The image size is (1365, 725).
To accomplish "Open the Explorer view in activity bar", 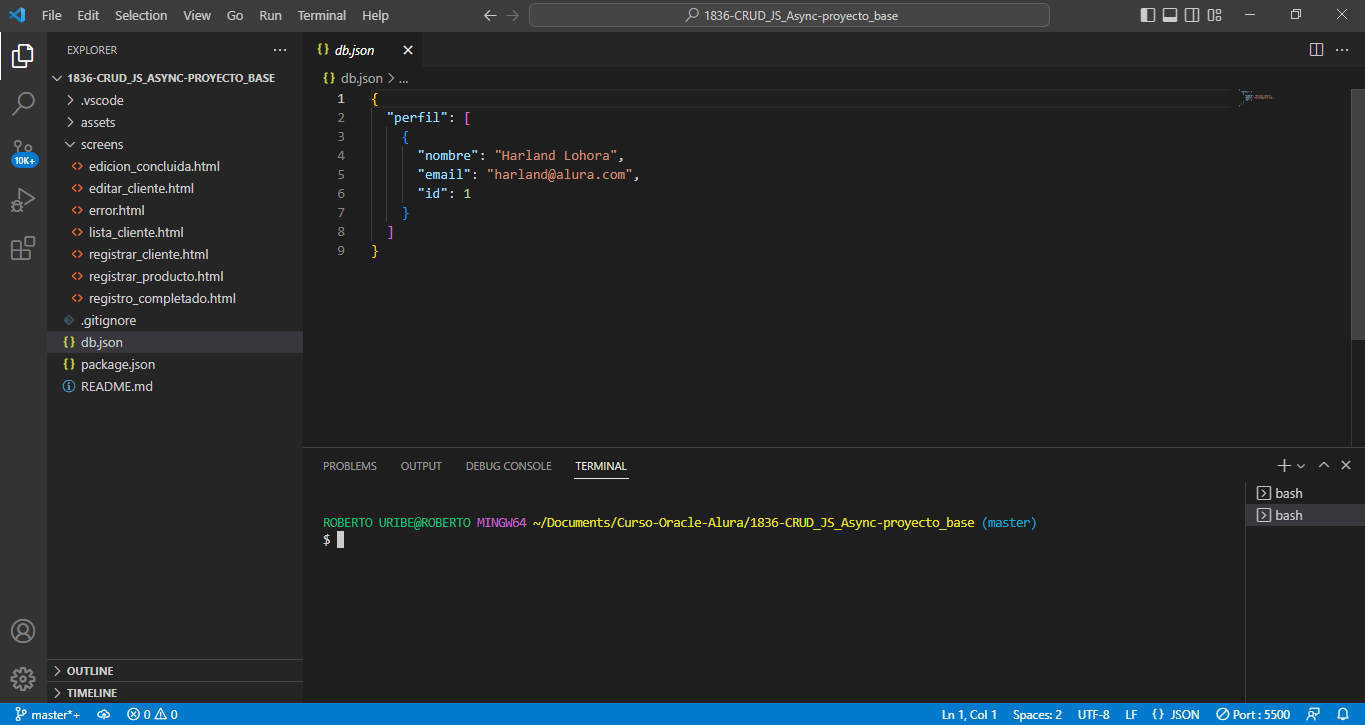I will tap(23, 56).
